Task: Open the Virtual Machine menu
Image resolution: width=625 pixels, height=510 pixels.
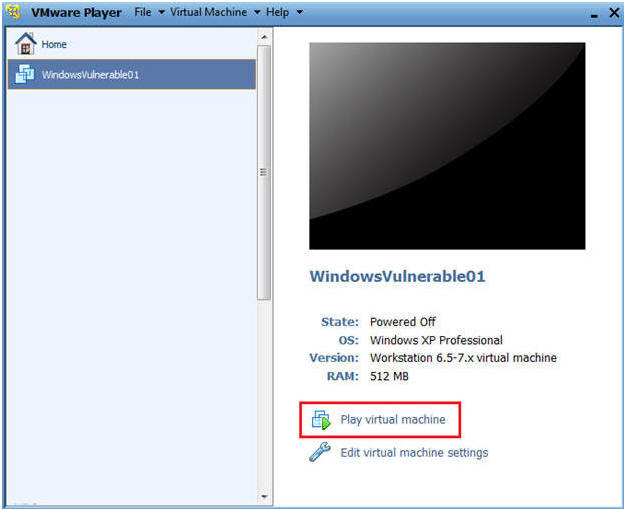Action: point(208,12)
